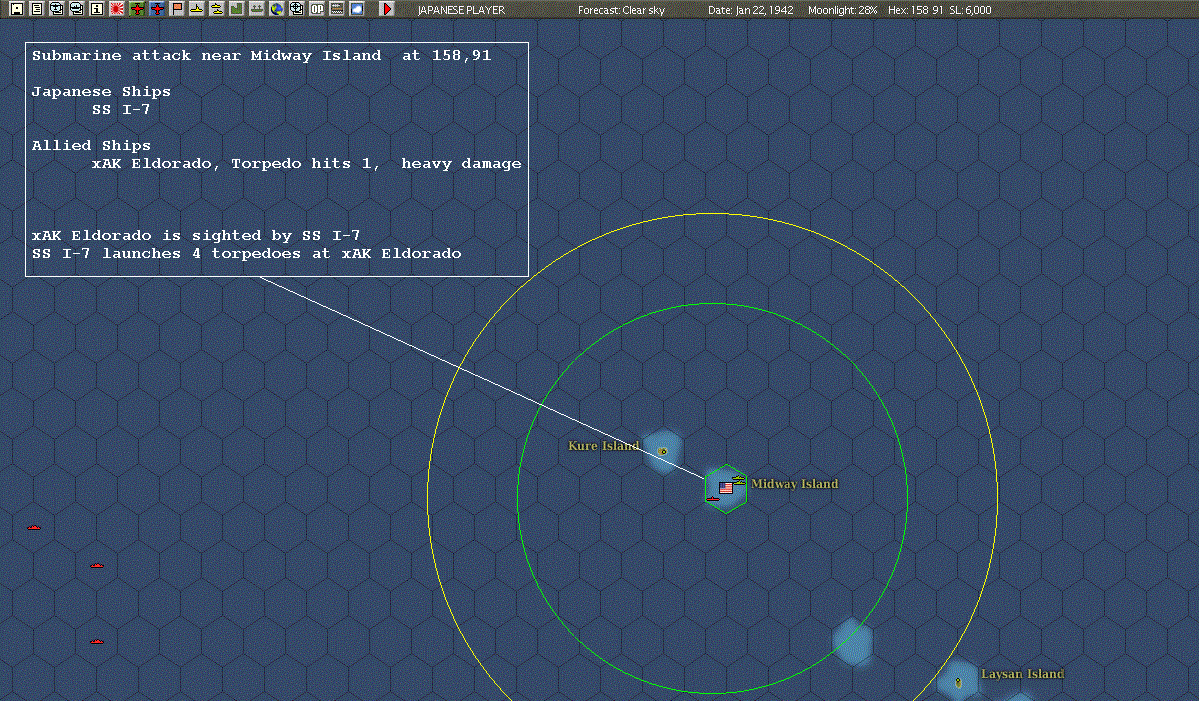Click the 'Japanese Ships' heading in report
This screenshot has height=701, width=1199.
pos(101,92)
